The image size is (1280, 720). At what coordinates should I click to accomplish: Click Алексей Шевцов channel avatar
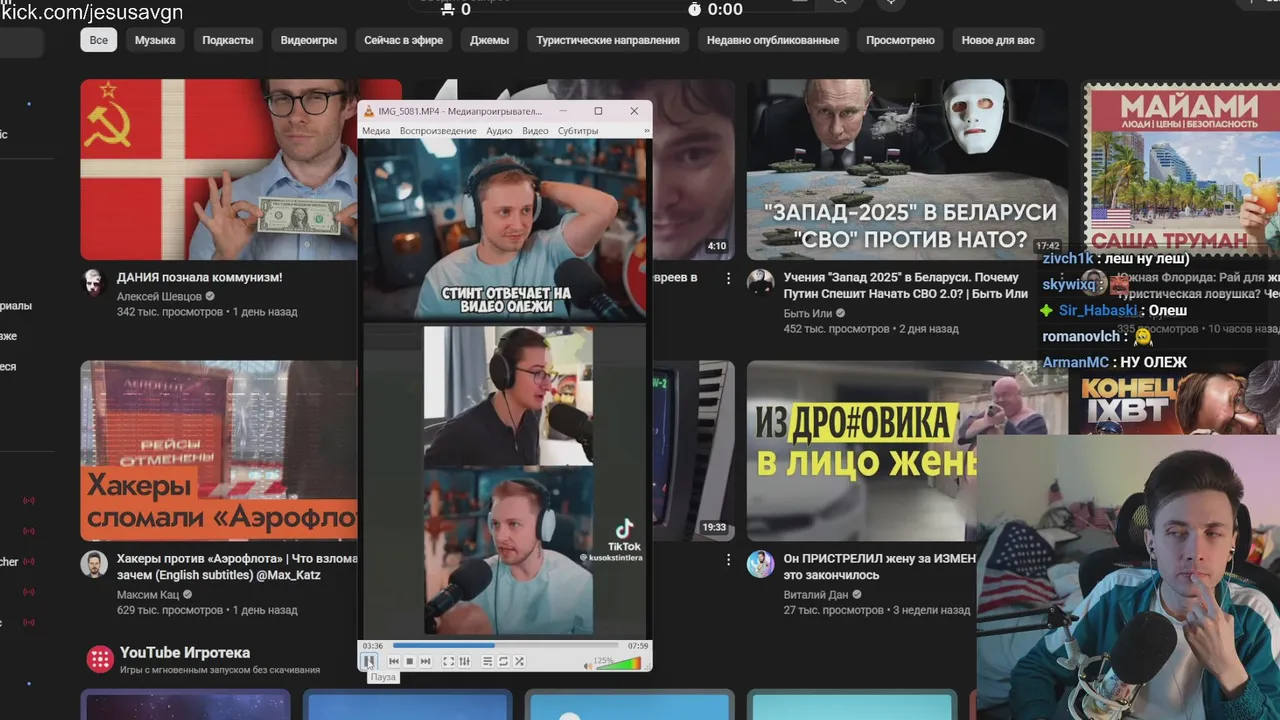tap(94, 282)
